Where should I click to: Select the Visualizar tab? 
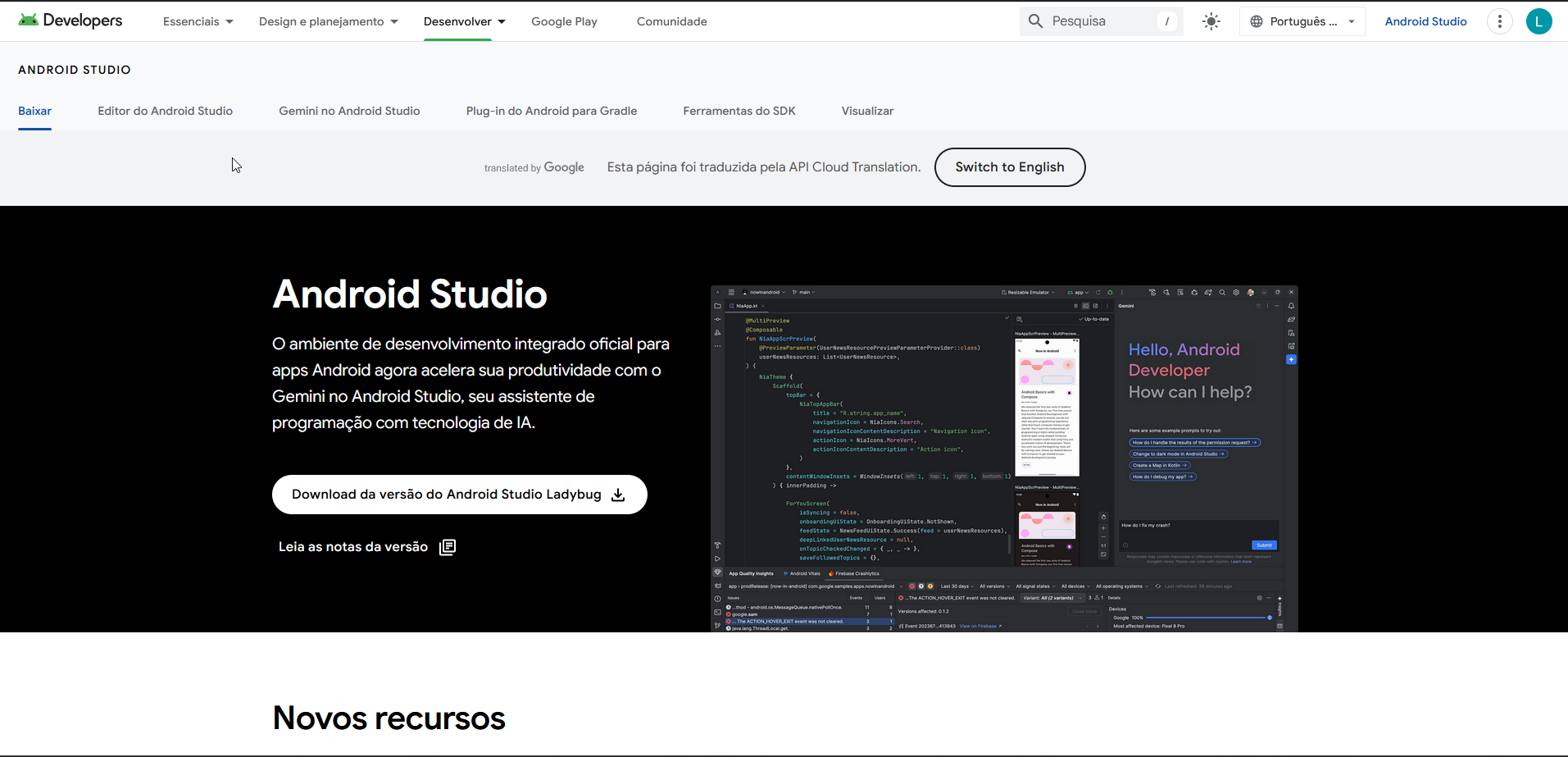(x=867, y=111)
